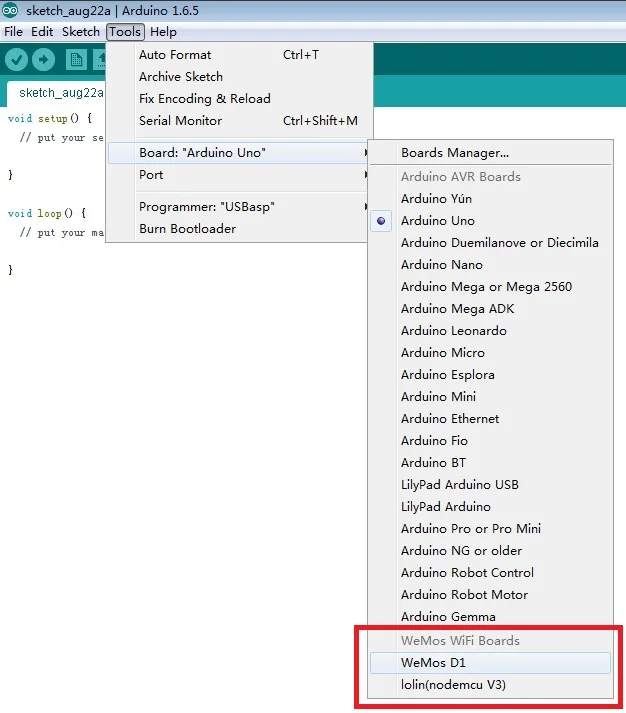Pick the Arduino Robot Motor board

490,595
